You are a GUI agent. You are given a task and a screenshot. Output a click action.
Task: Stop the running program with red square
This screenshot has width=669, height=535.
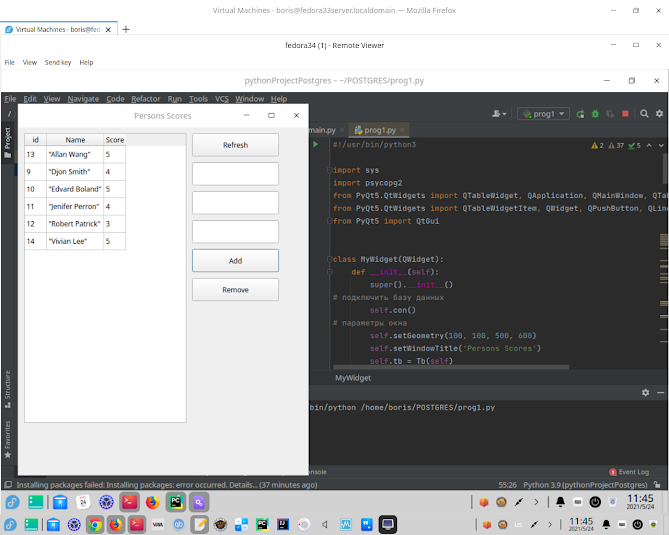tap(625, 114)
